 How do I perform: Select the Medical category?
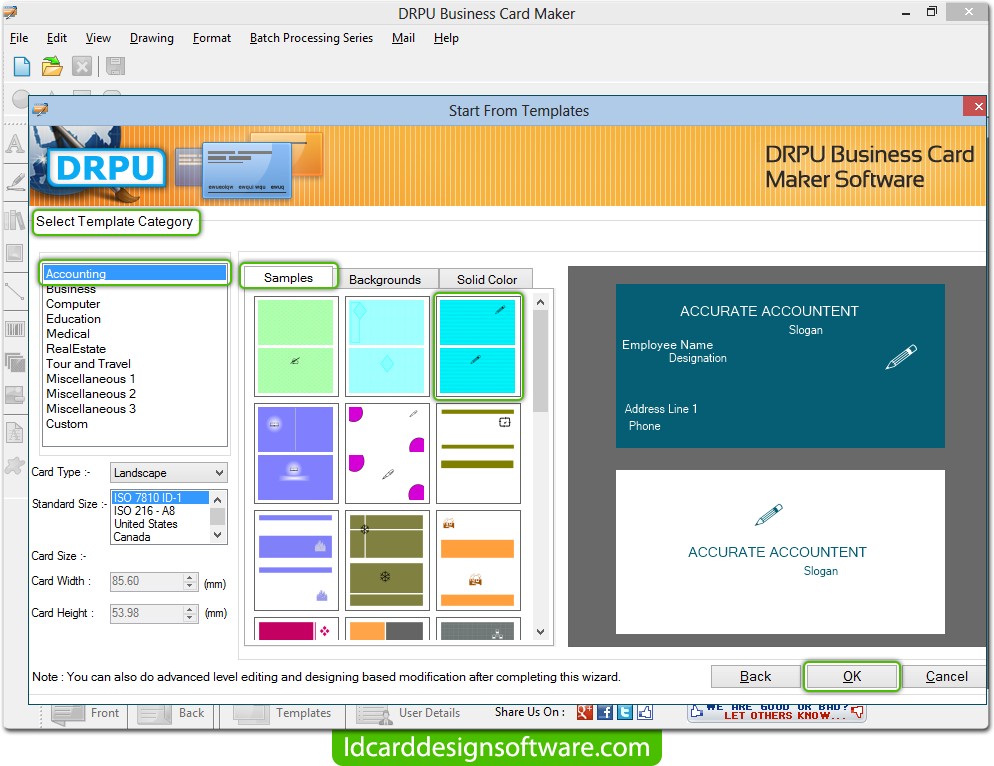coord(135,334)
